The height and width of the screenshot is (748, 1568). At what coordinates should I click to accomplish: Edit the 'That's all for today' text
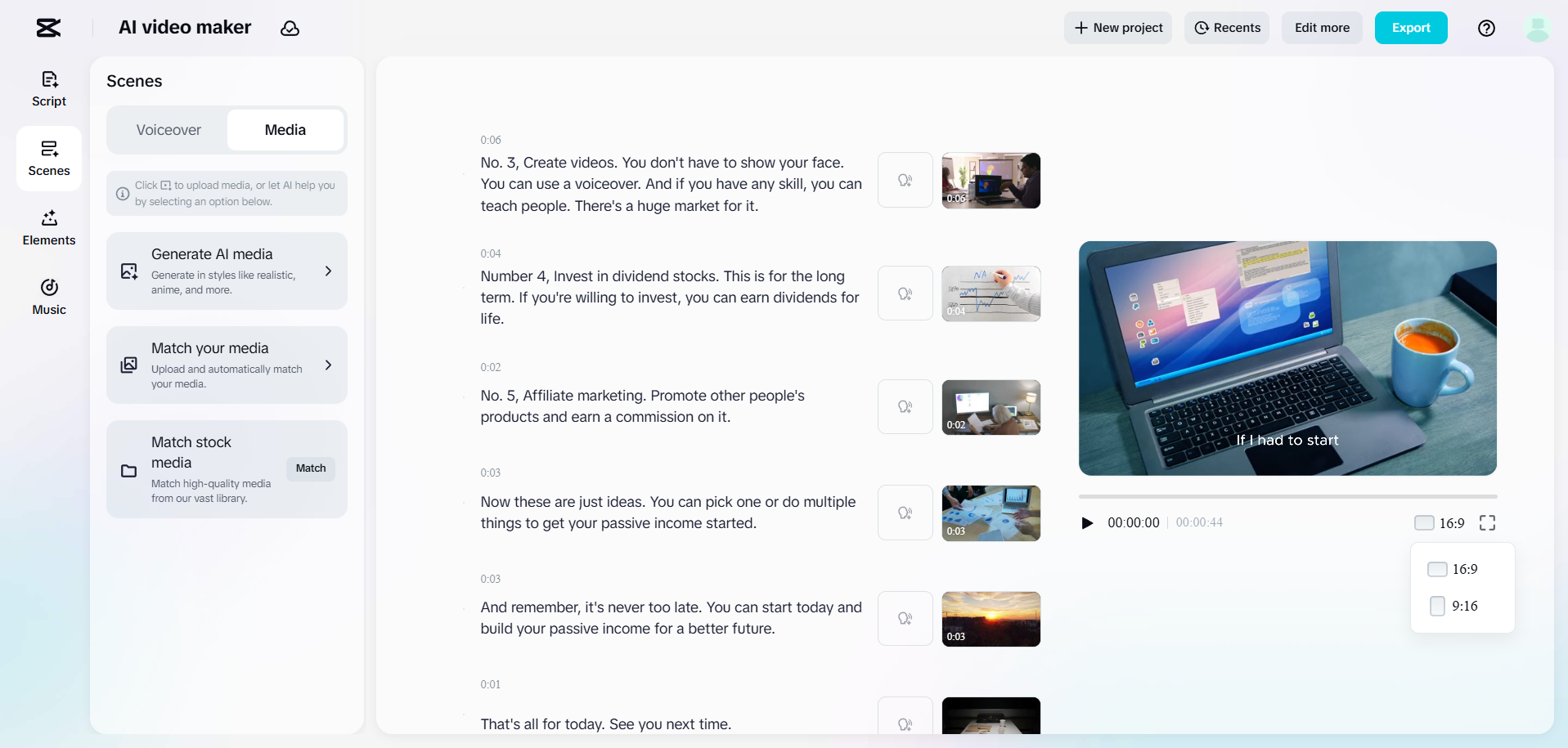pyautogui.click(x=606, y=724)
